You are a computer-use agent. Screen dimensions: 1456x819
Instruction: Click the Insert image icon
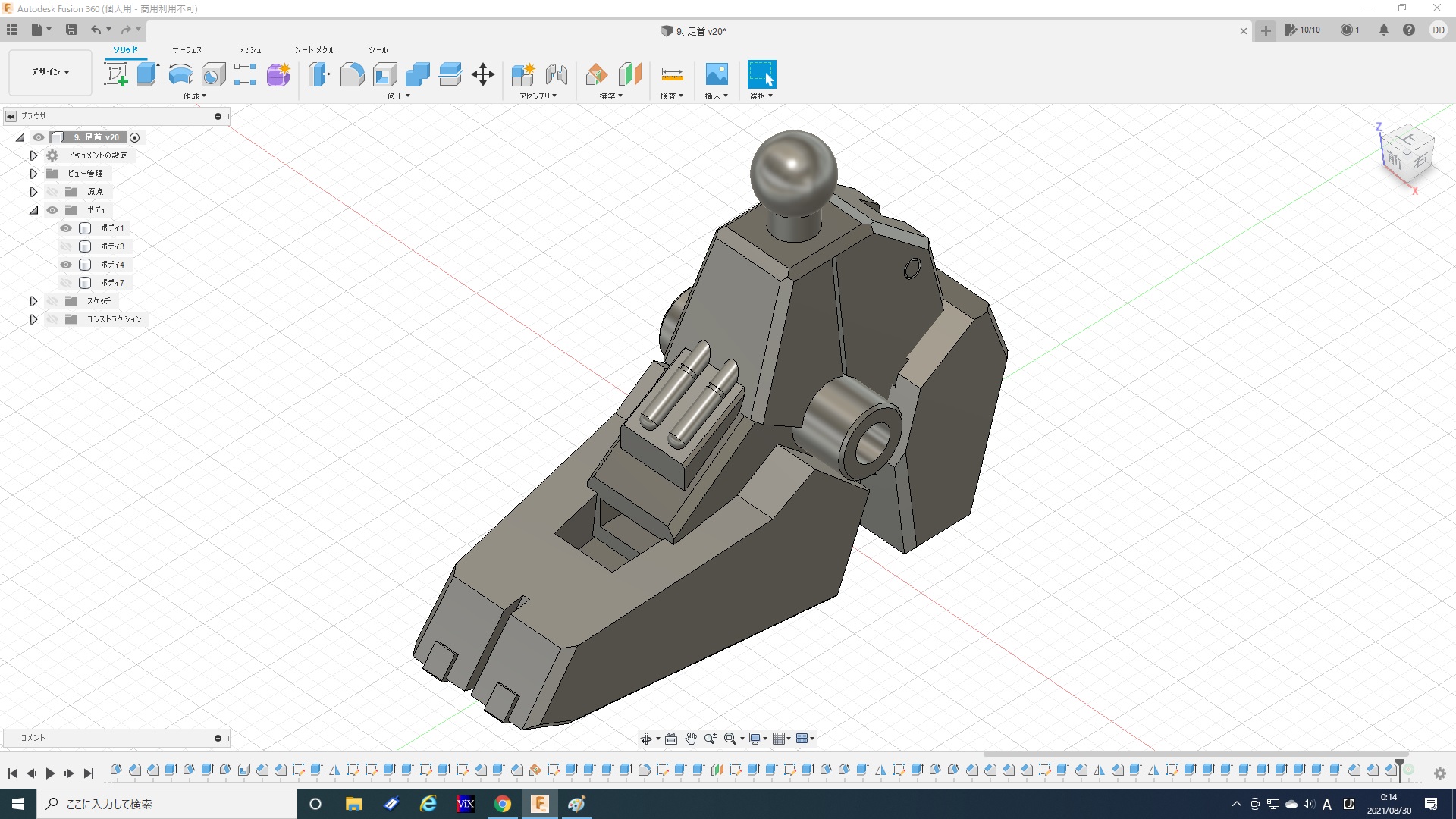click(x=717, y=74)
